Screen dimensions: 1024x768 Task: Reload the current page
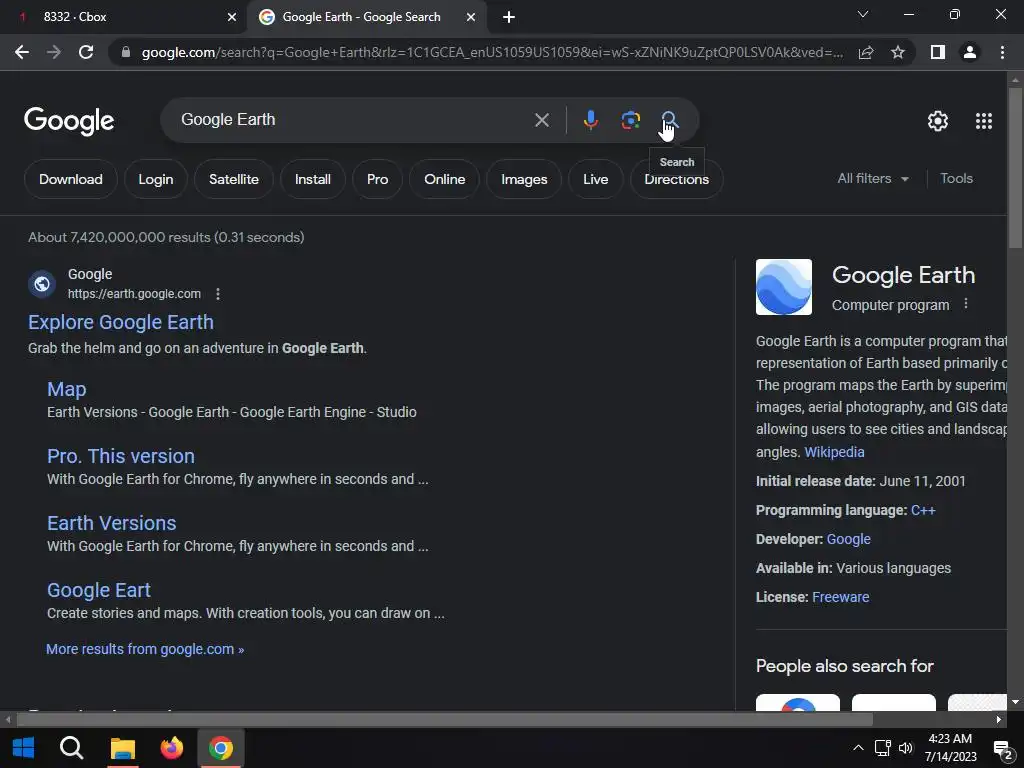[86, 52]
